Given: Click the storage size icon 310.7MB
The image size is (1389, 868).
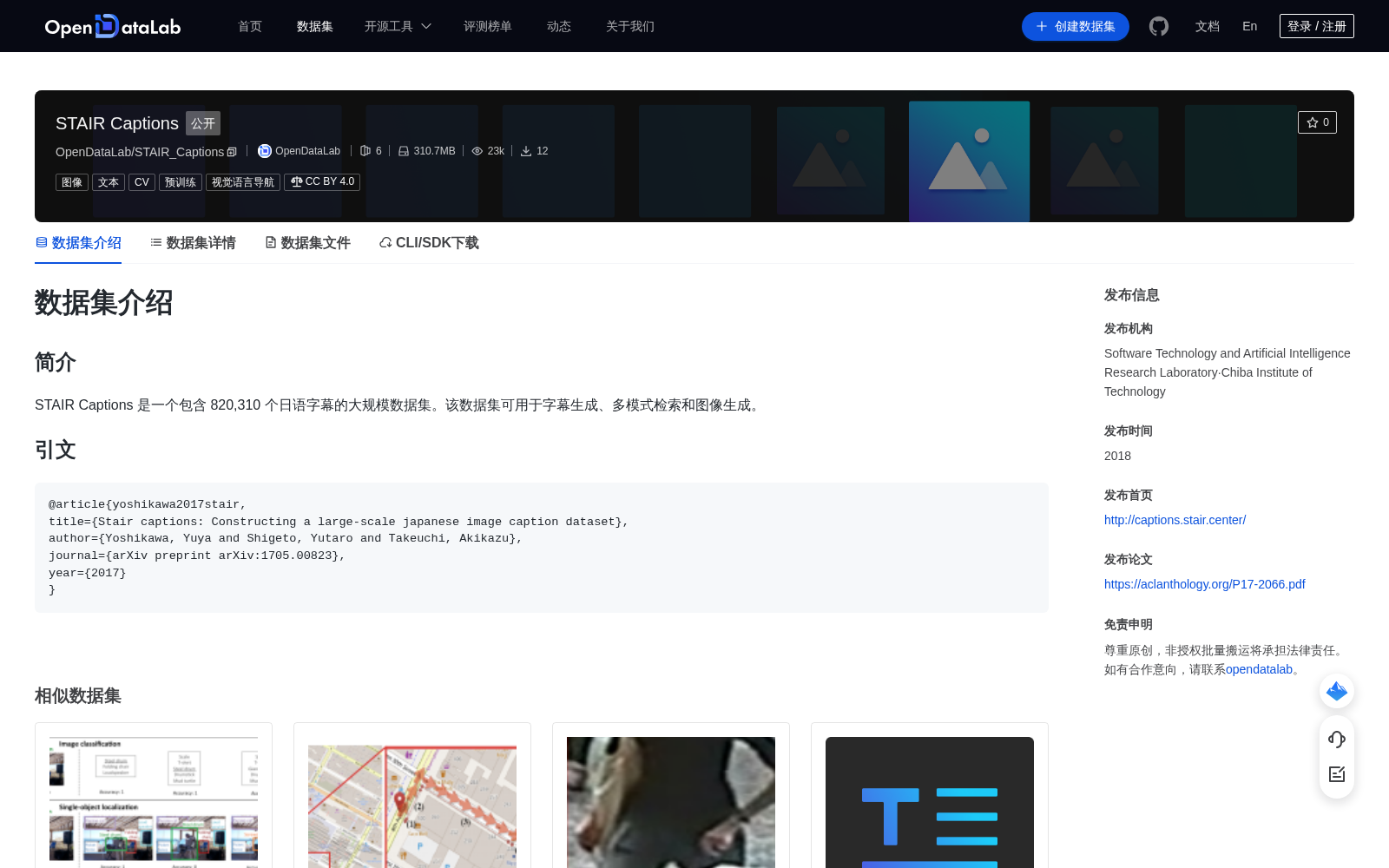Looking at the screenshot, I should [404, 151].
